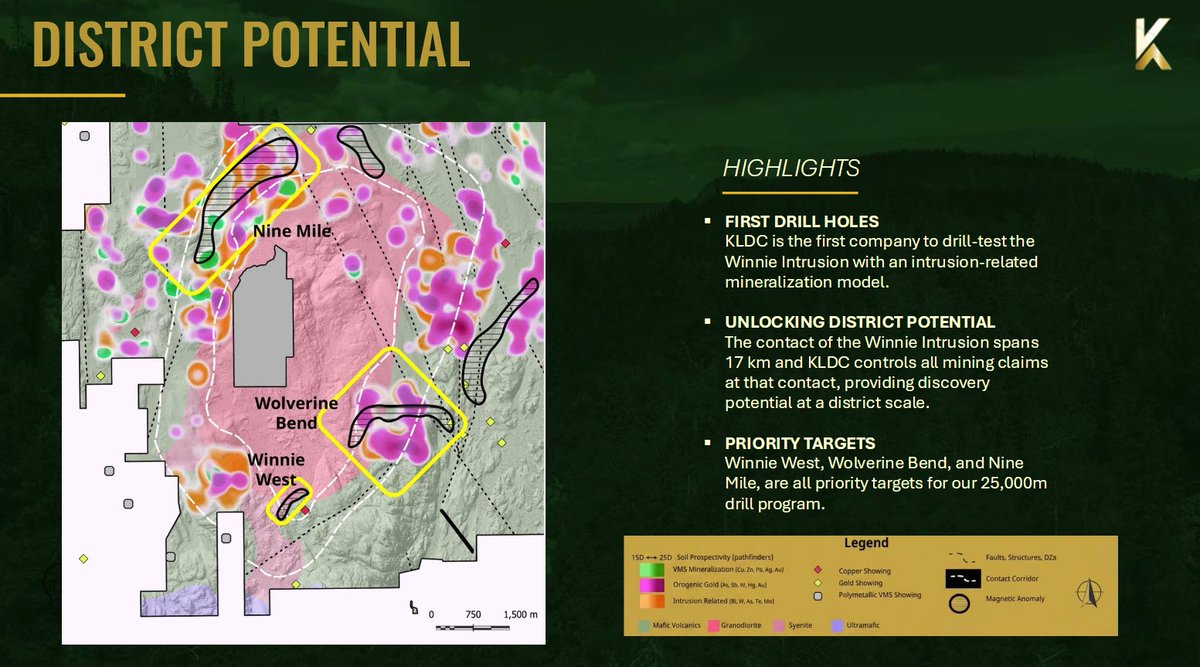Select the Gold Showing yellow diamond legend icon
Screen dimensions: 1200x667
pos(818,582)
